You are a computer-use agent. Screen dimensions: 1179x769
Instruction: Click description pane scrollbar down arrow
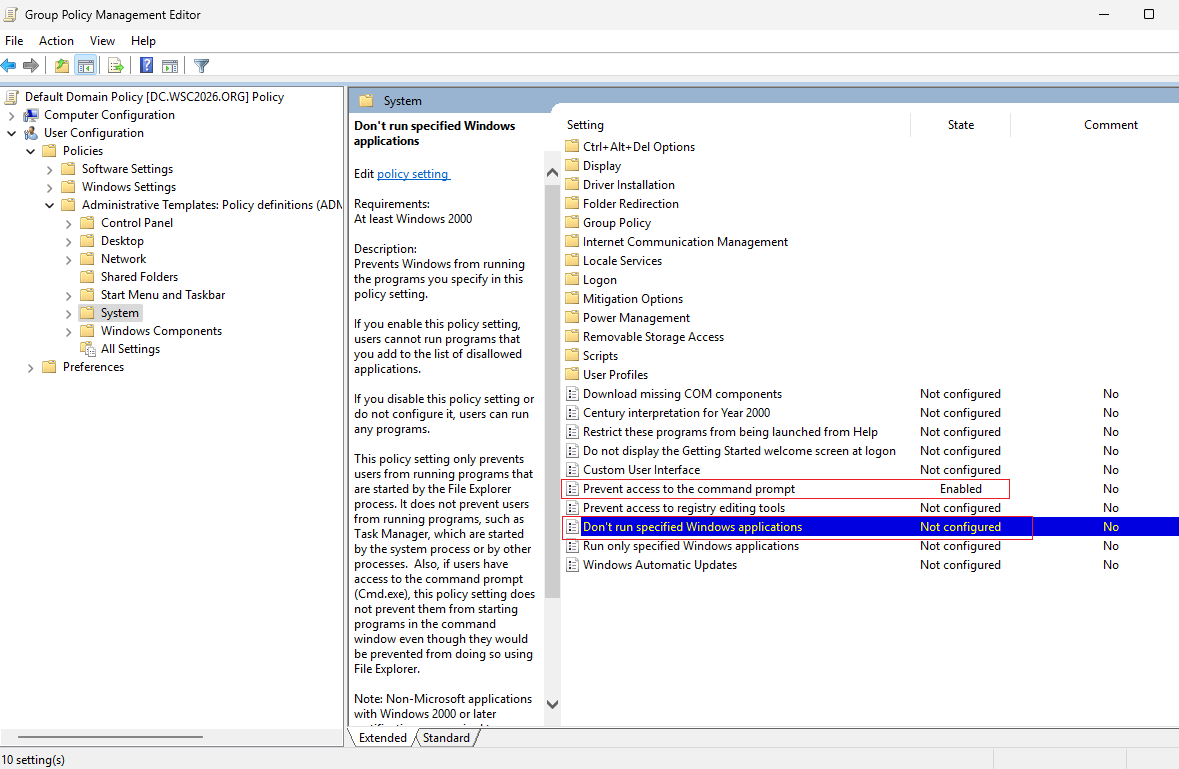tap(552, 704)
